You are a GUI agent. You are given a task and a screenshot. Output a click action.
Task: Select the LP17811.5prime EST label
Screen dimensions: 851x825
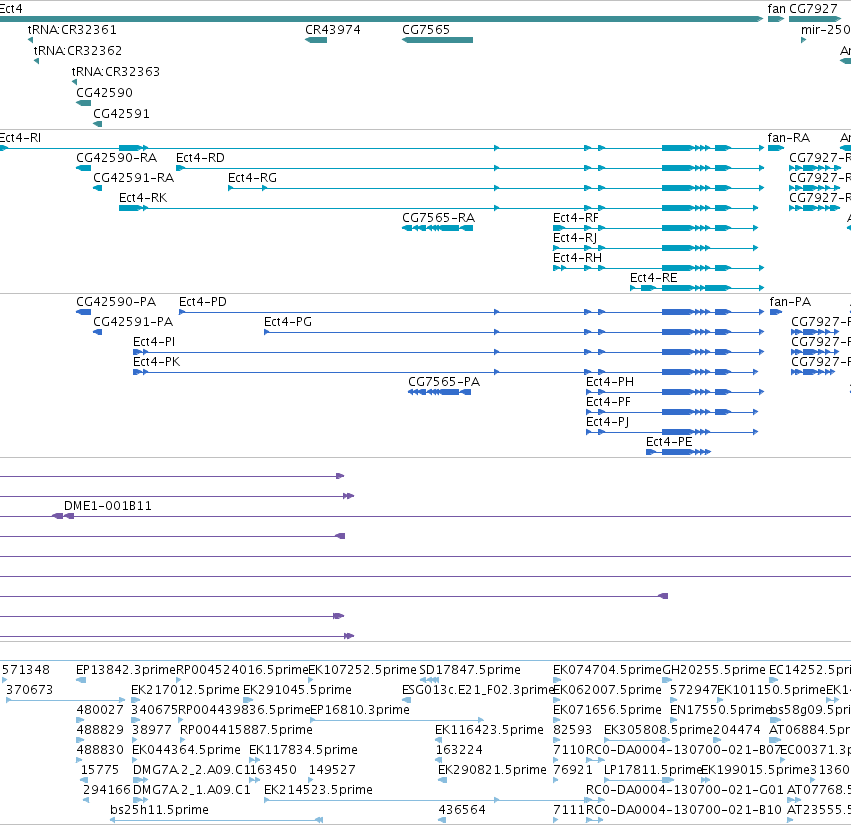653,770
